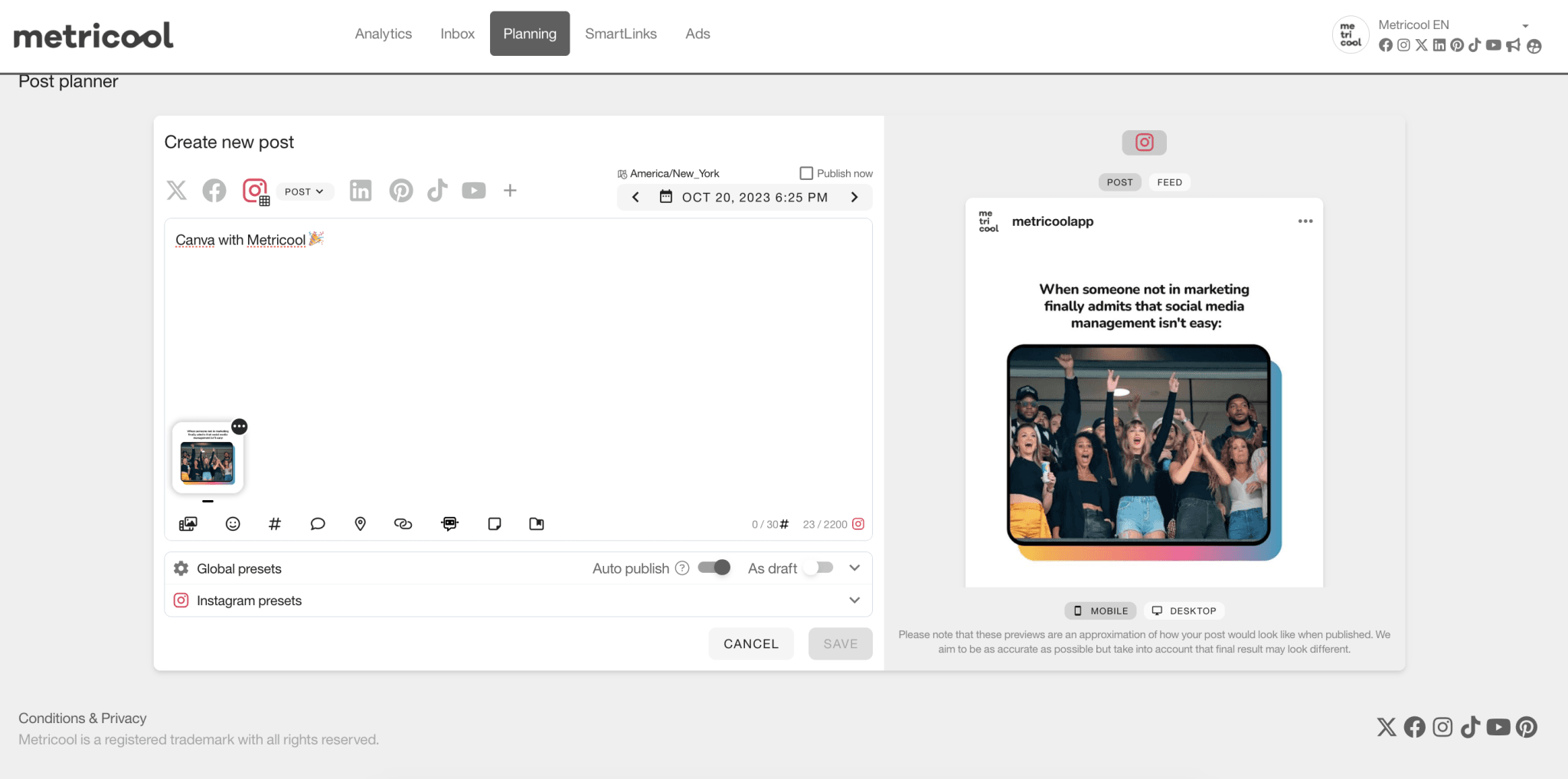Open the Analytics section
The height and width of the screenshot is (779, 1568).
click(x=383, y=34)
